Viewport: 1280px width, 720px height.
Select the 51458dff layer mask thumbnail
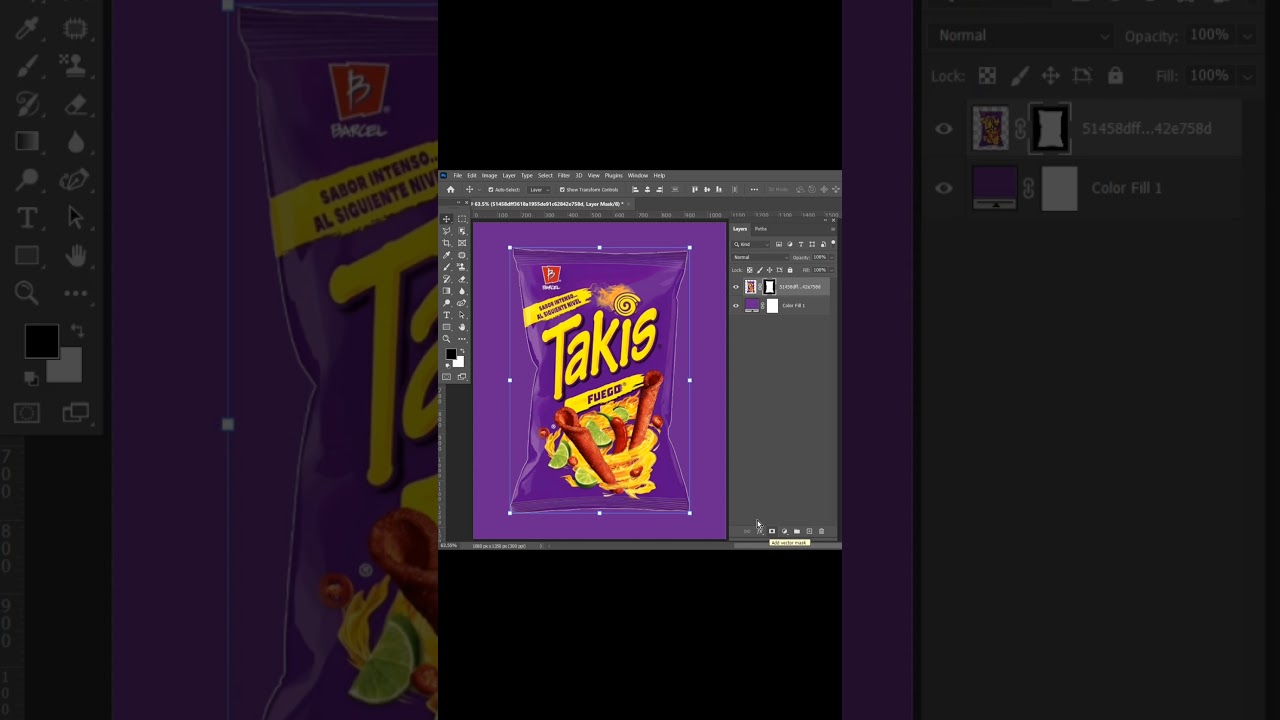click(769, 287)
